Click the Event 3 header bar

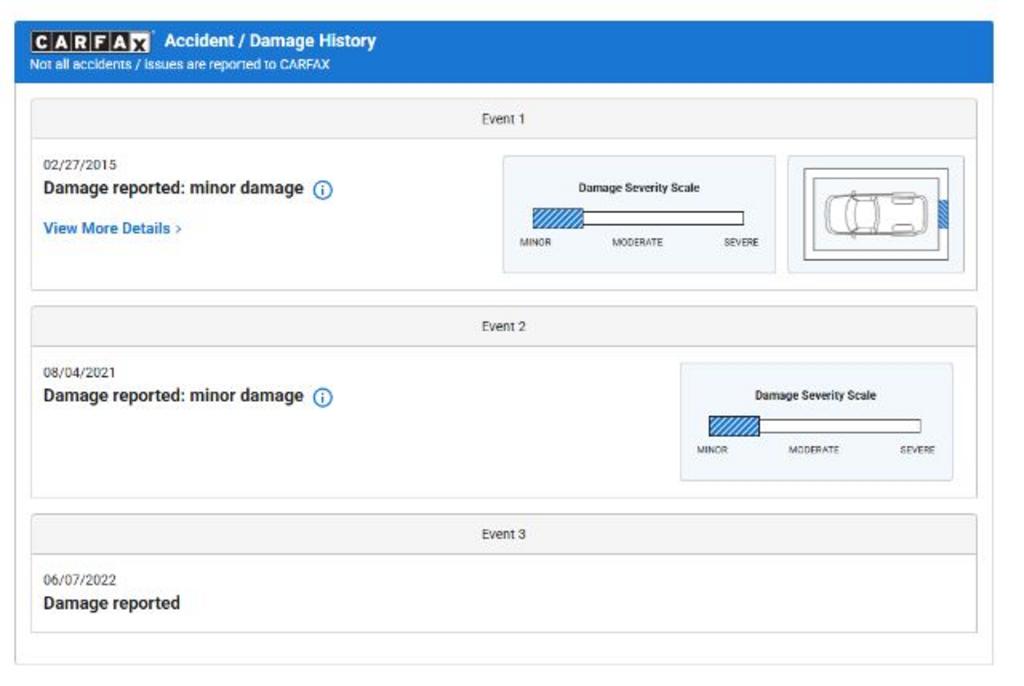503,535
